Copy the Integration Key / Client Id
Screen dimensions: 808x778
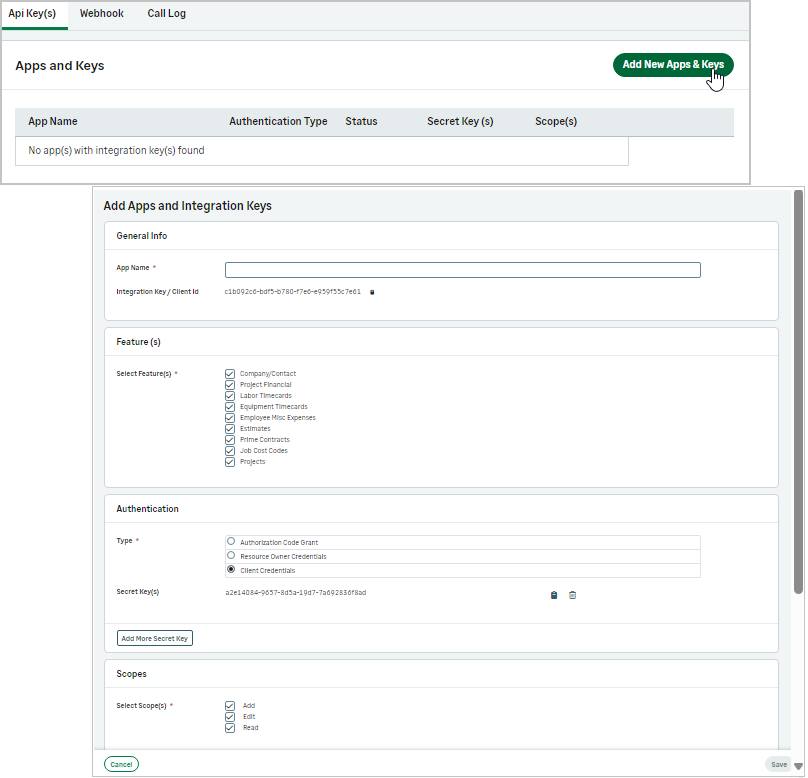[372, 292]
